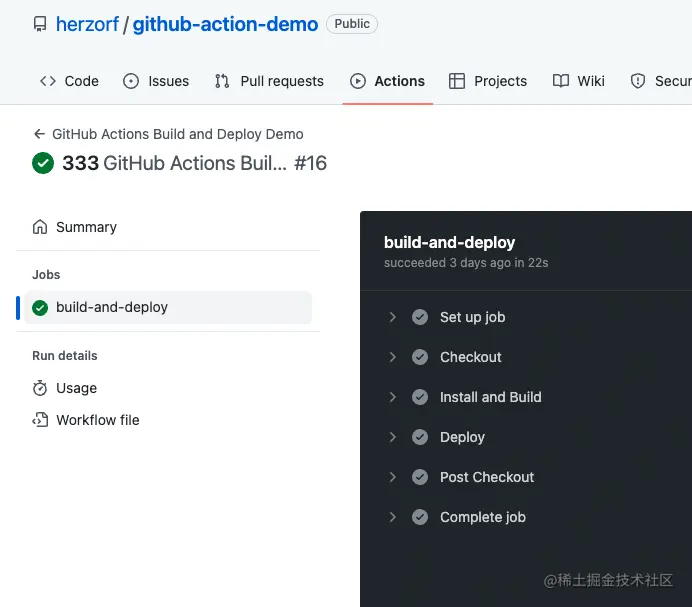Click the green check on build-and-deploy job
Viewport: 692px width, 607px height.
pos(40,307)
